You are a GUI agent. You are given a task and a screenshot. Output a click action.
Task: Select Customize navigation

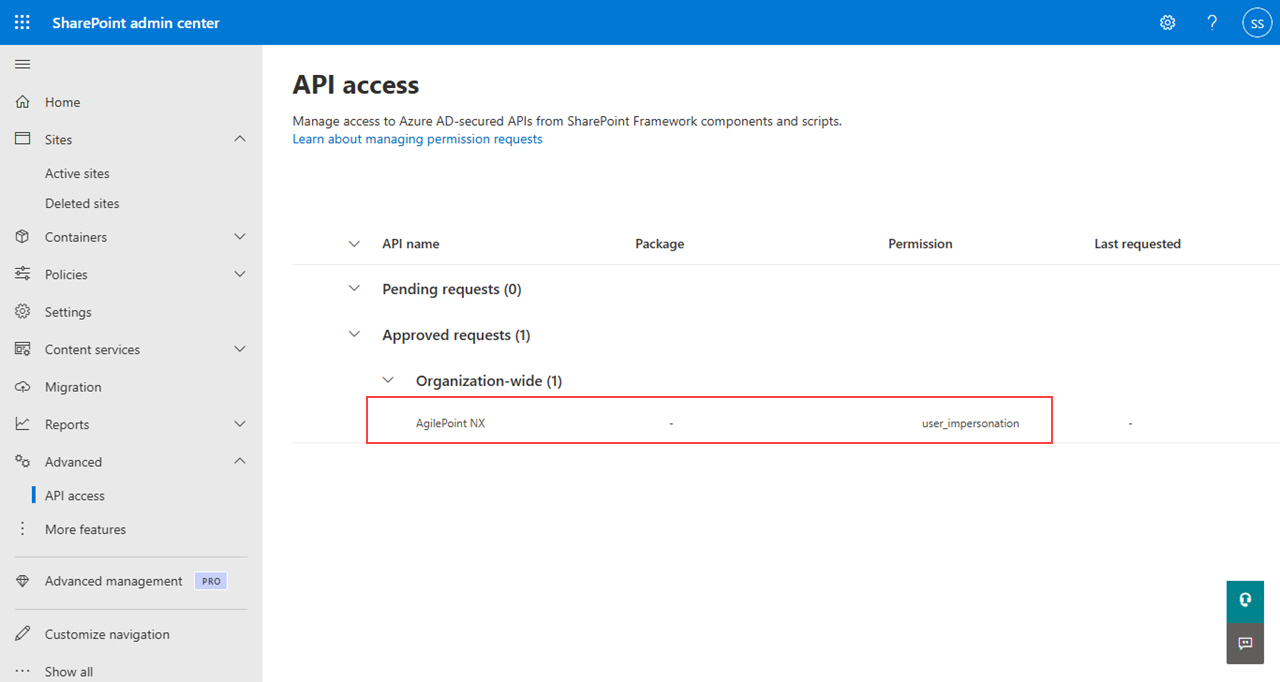(x=107, y=634)
